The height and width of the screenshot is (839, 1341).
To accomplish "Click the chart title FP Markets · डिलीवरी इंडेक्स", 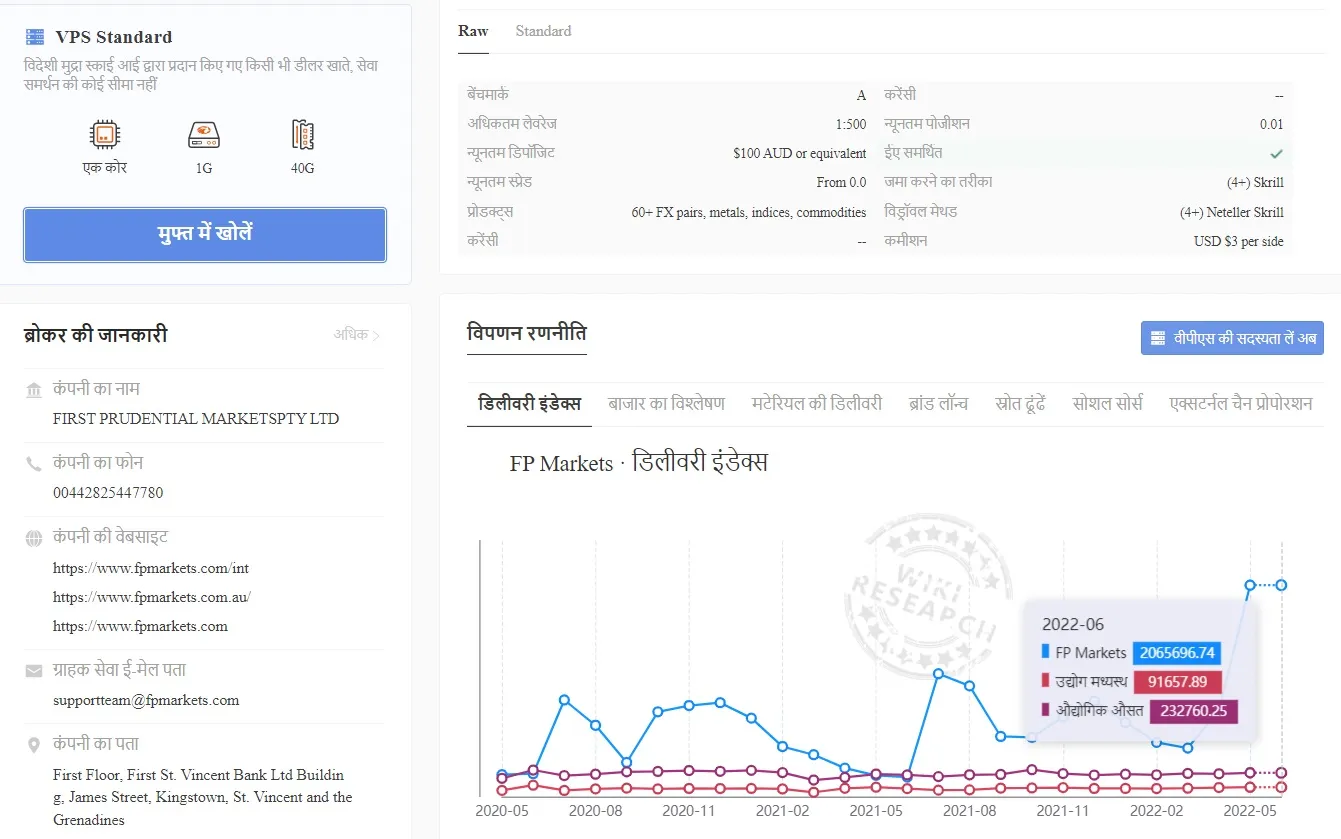I will [639, 463].
